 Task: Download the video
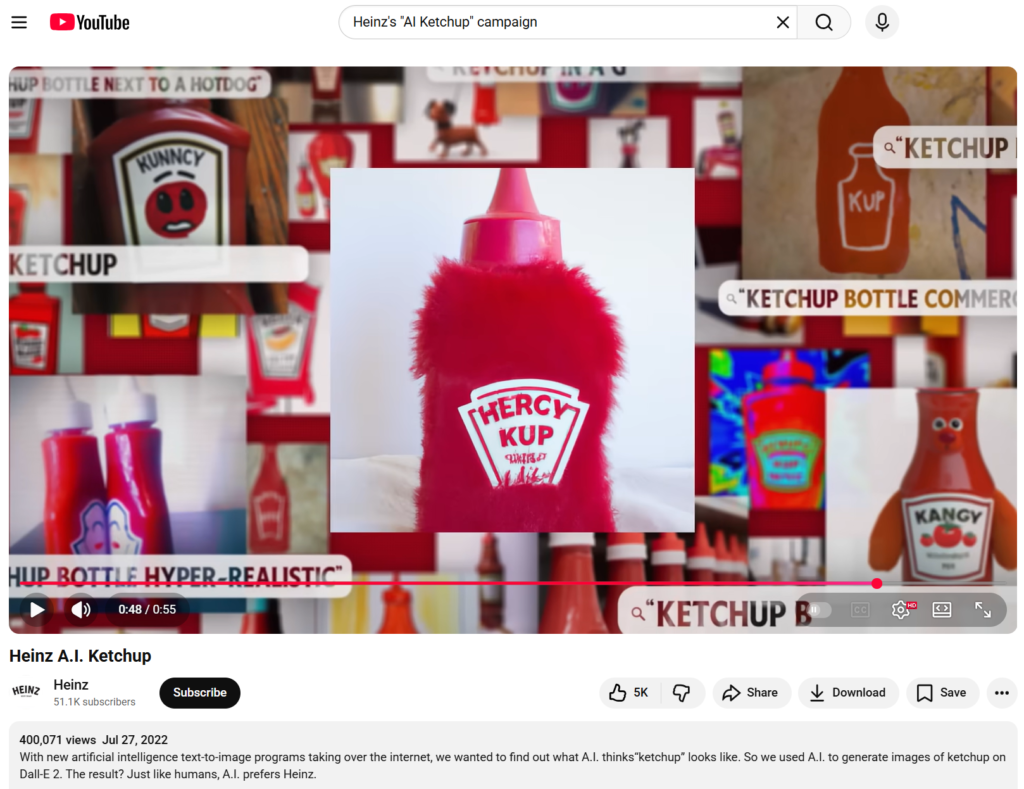point(847,692)
